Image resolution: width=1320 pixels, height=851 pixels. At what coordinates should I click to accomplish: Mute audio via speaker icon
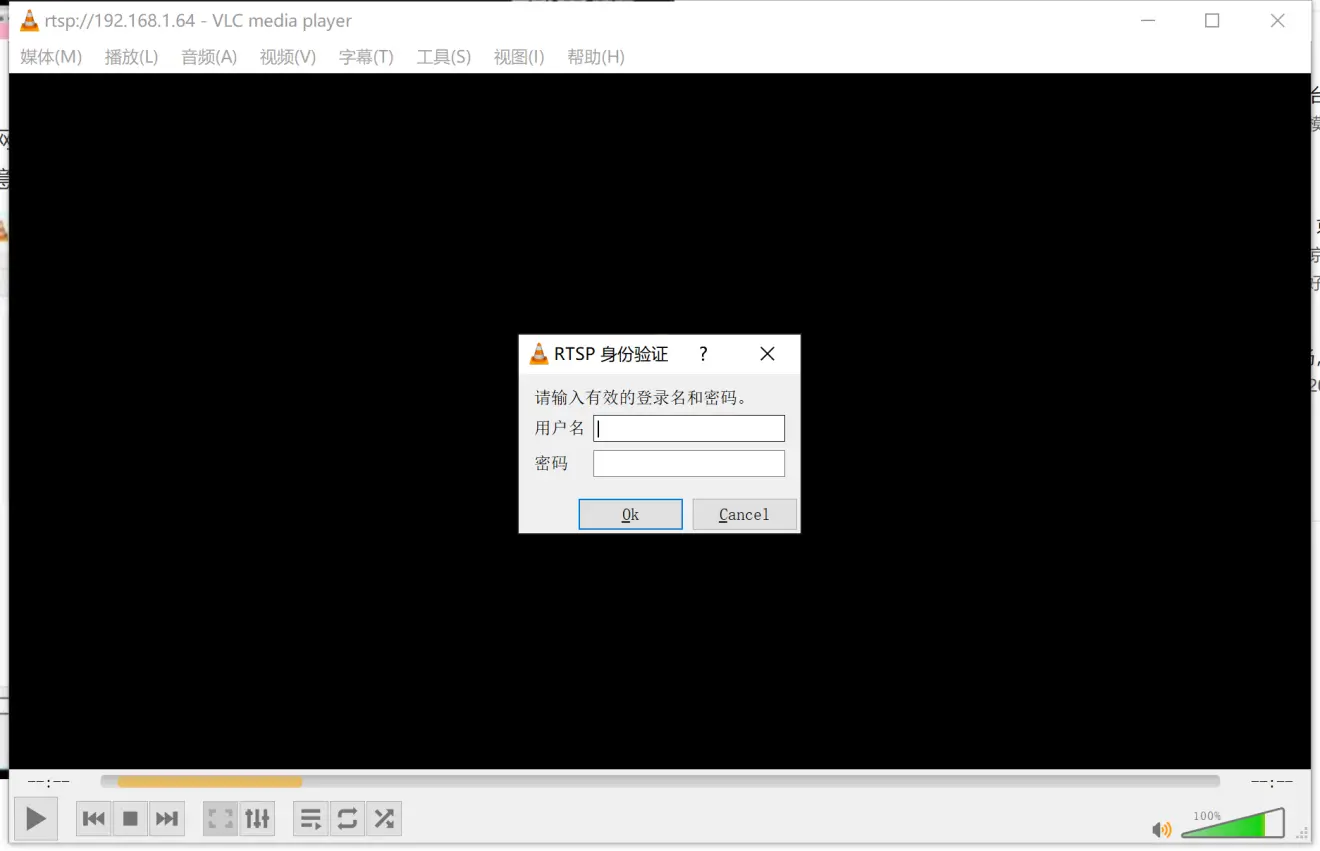click(x=1161, y=830)
